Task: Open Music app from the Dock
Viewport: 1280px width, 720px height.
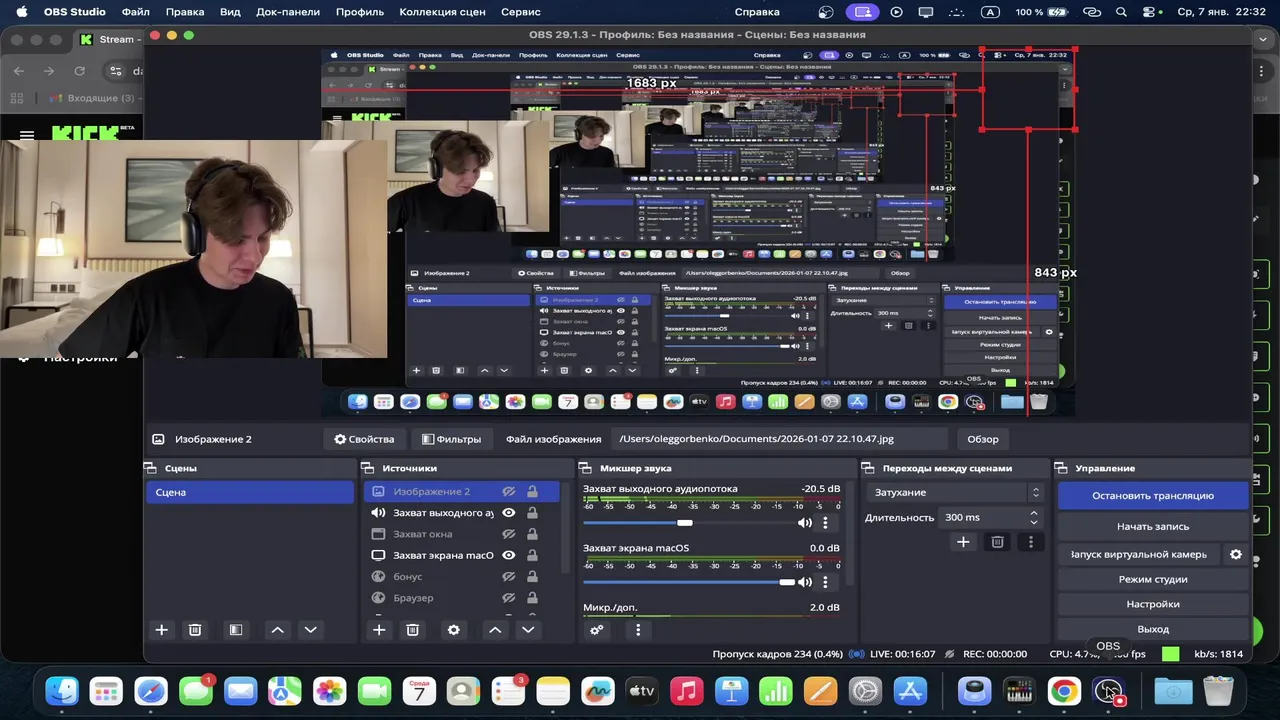Action: (686, 690)
